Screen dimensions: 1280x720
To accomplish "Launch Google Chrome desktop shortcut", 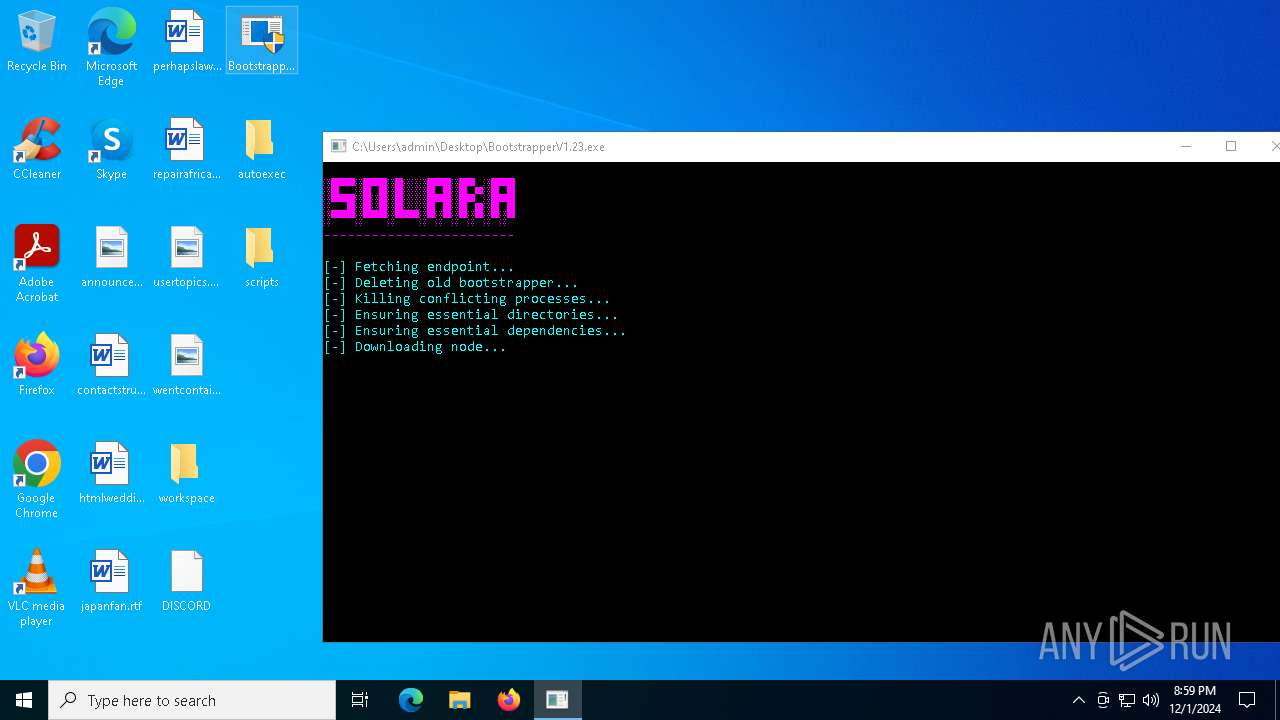I will (37, 480).
